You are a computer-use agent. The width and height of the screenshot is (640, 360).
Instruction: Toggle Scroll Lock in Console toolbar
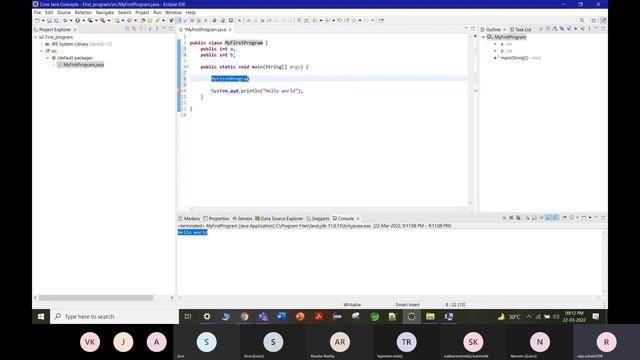[x=534, y=218]
